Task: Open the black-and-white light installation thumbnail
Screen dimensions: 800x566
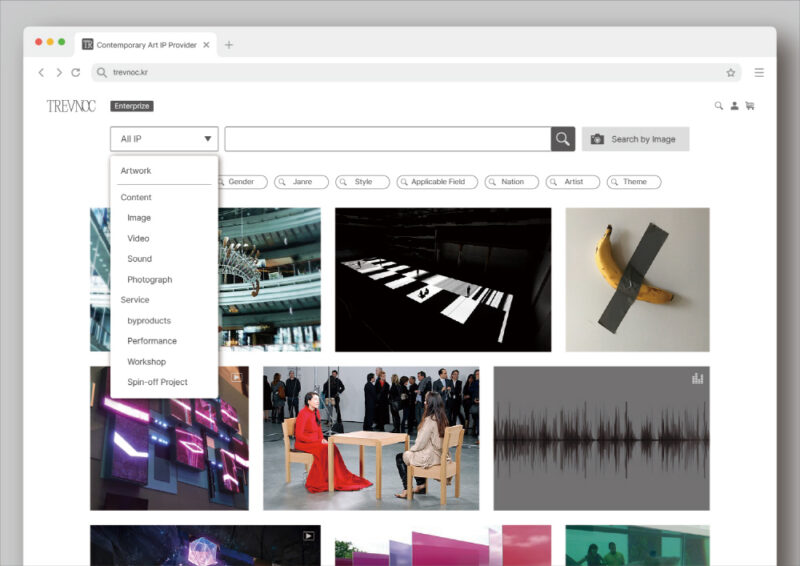Action: click(443, 280)
